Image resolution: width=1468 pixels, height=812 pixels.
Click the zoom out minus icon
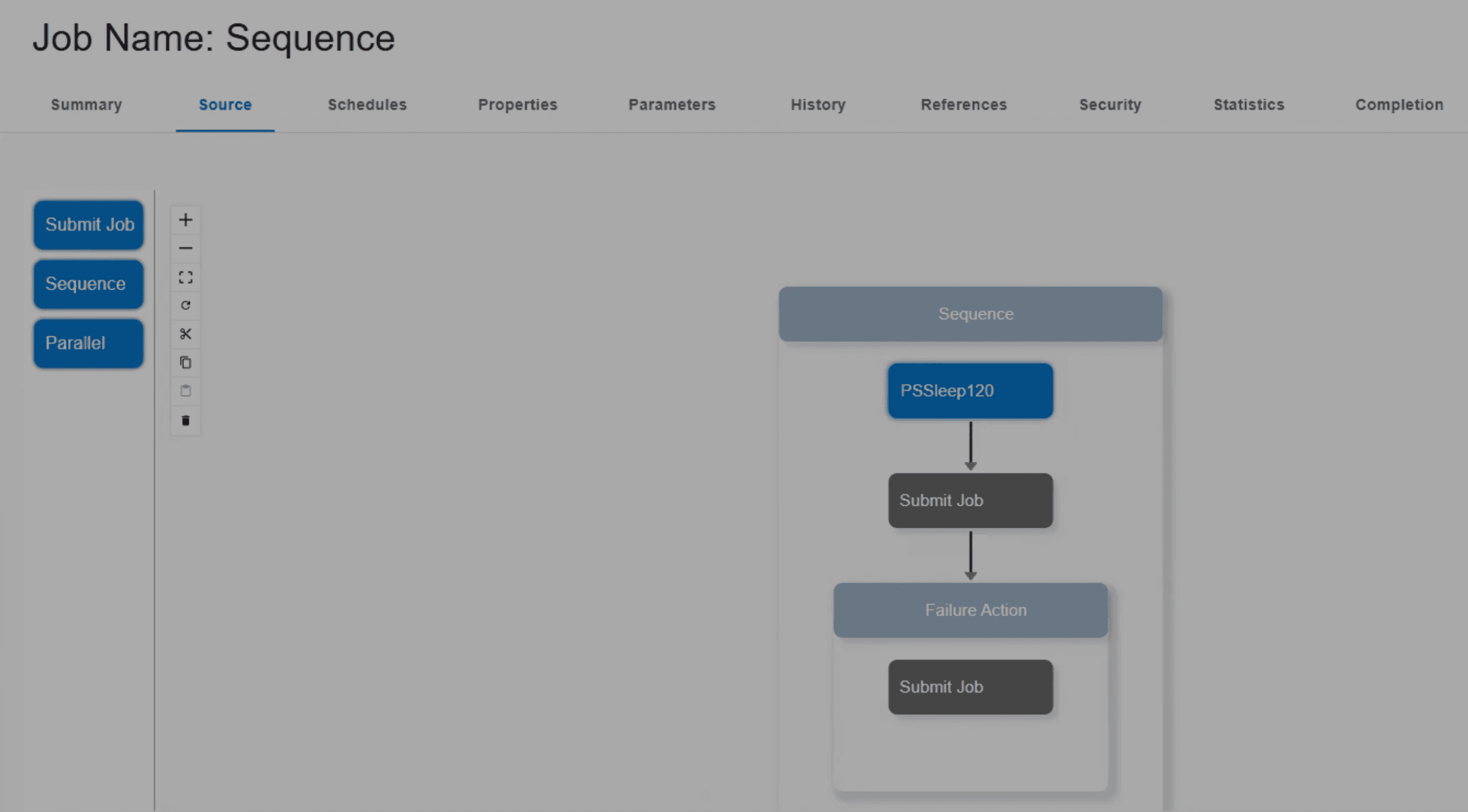click(x=185, y=248)
